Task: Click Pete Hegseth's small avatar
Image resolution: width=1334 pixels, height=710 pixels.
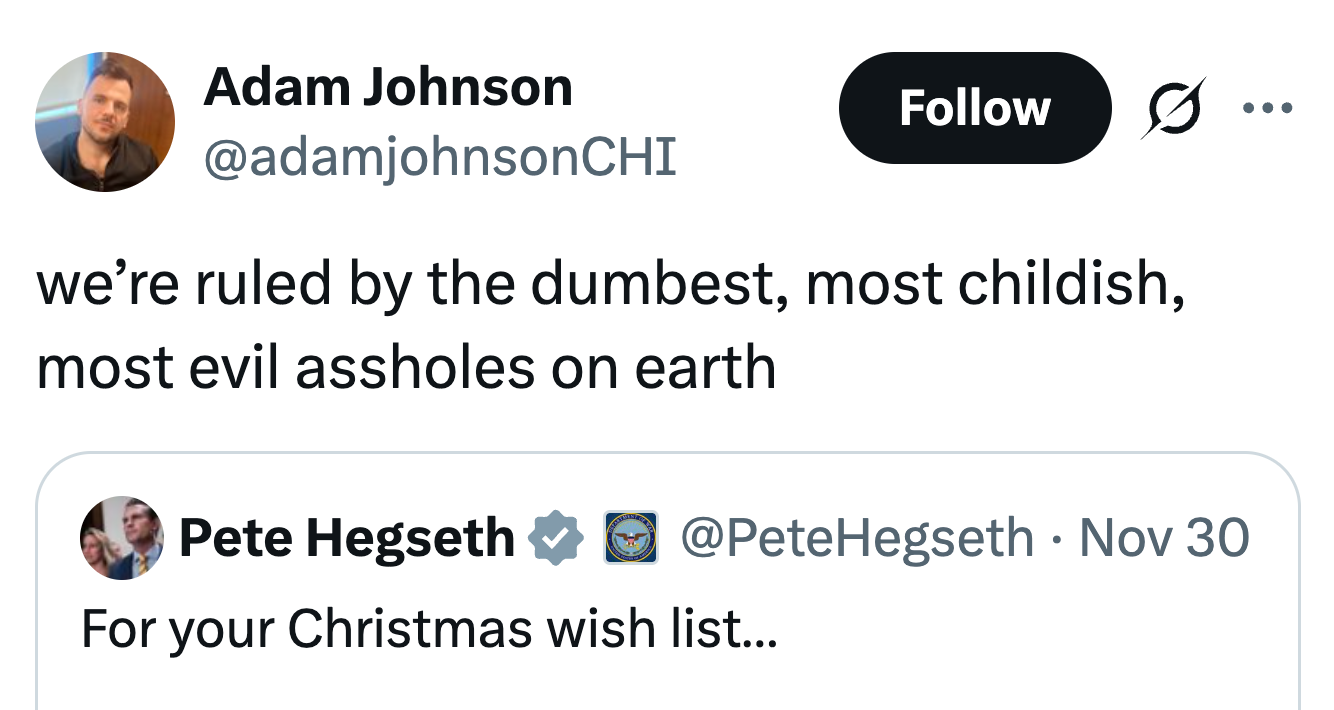Action: (x=120, y=537)
